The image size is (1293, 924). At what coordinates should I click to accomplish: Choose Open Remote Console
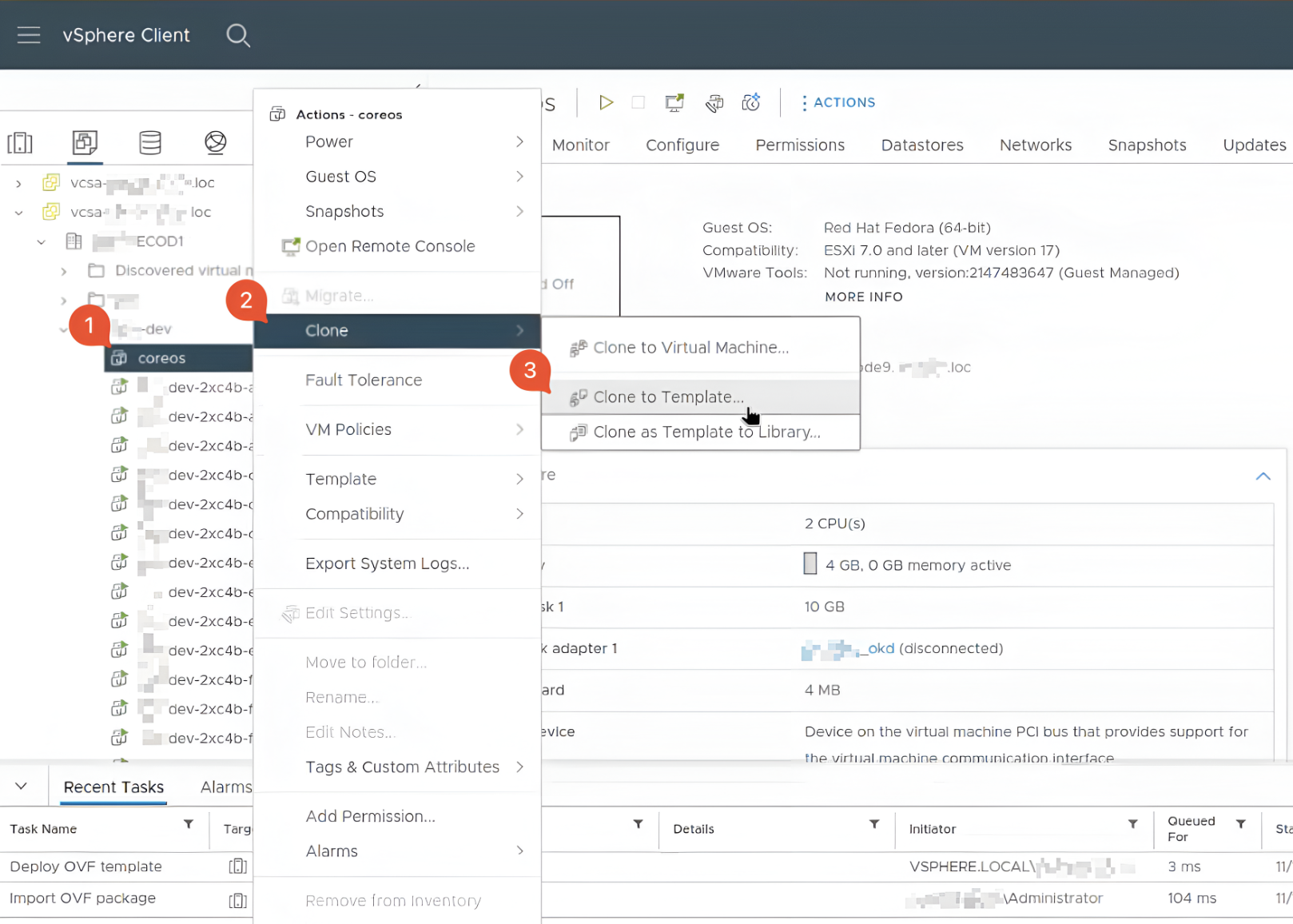click(397, 246)
